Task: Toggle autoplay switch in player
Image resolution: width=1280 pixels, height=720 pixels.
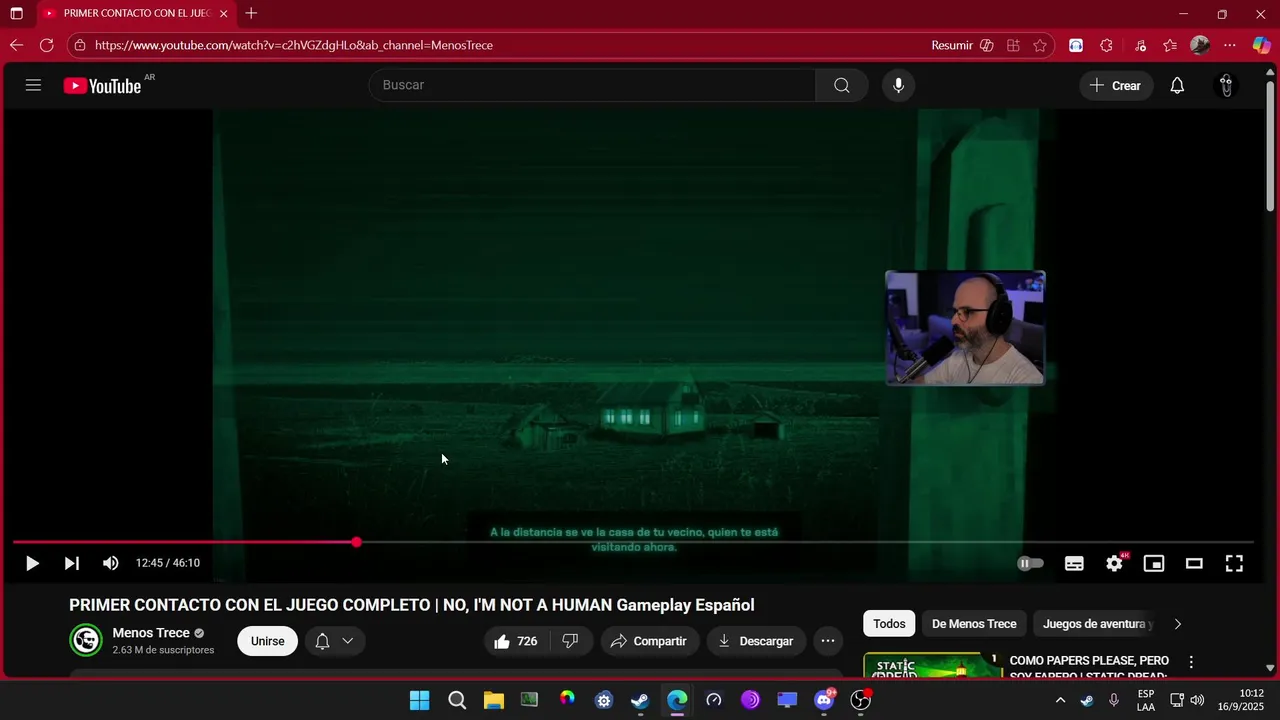Action: pos(1030,563)
